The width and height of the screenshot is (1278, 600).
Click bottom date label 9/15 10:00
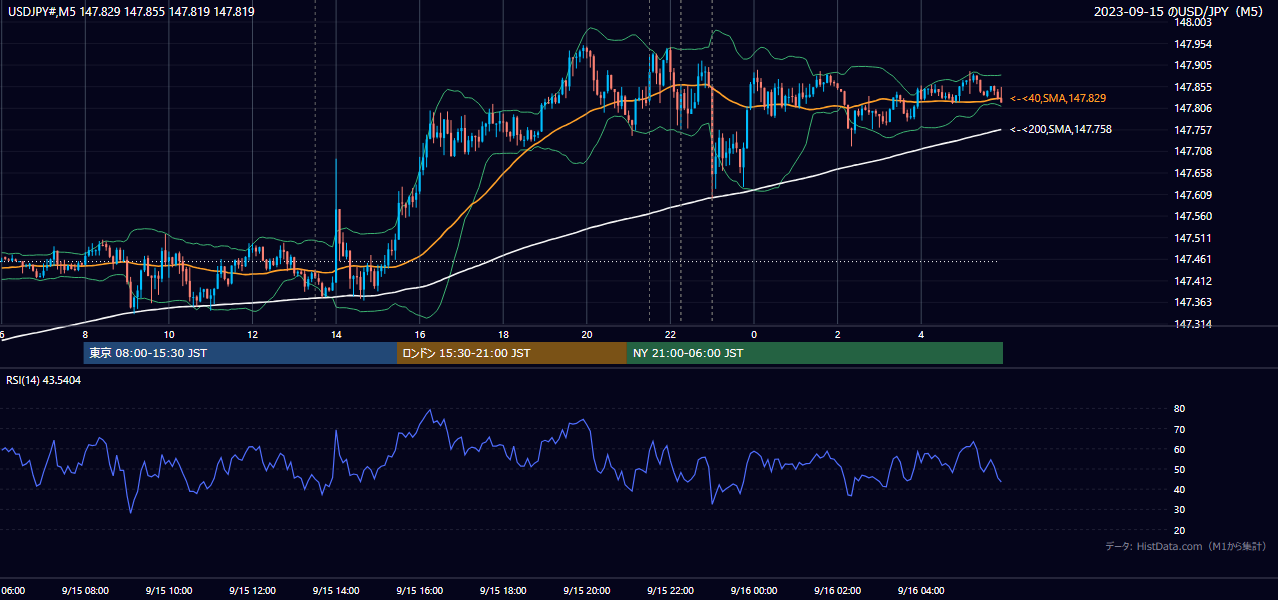[168, 590]
